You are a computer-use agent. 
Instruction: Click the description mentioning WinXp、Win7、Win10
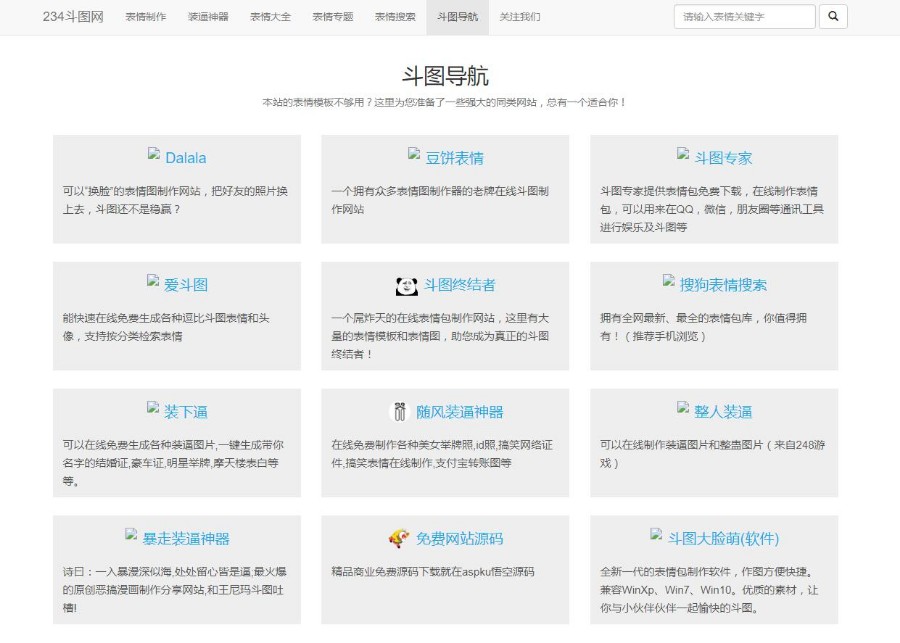[709, 590]
